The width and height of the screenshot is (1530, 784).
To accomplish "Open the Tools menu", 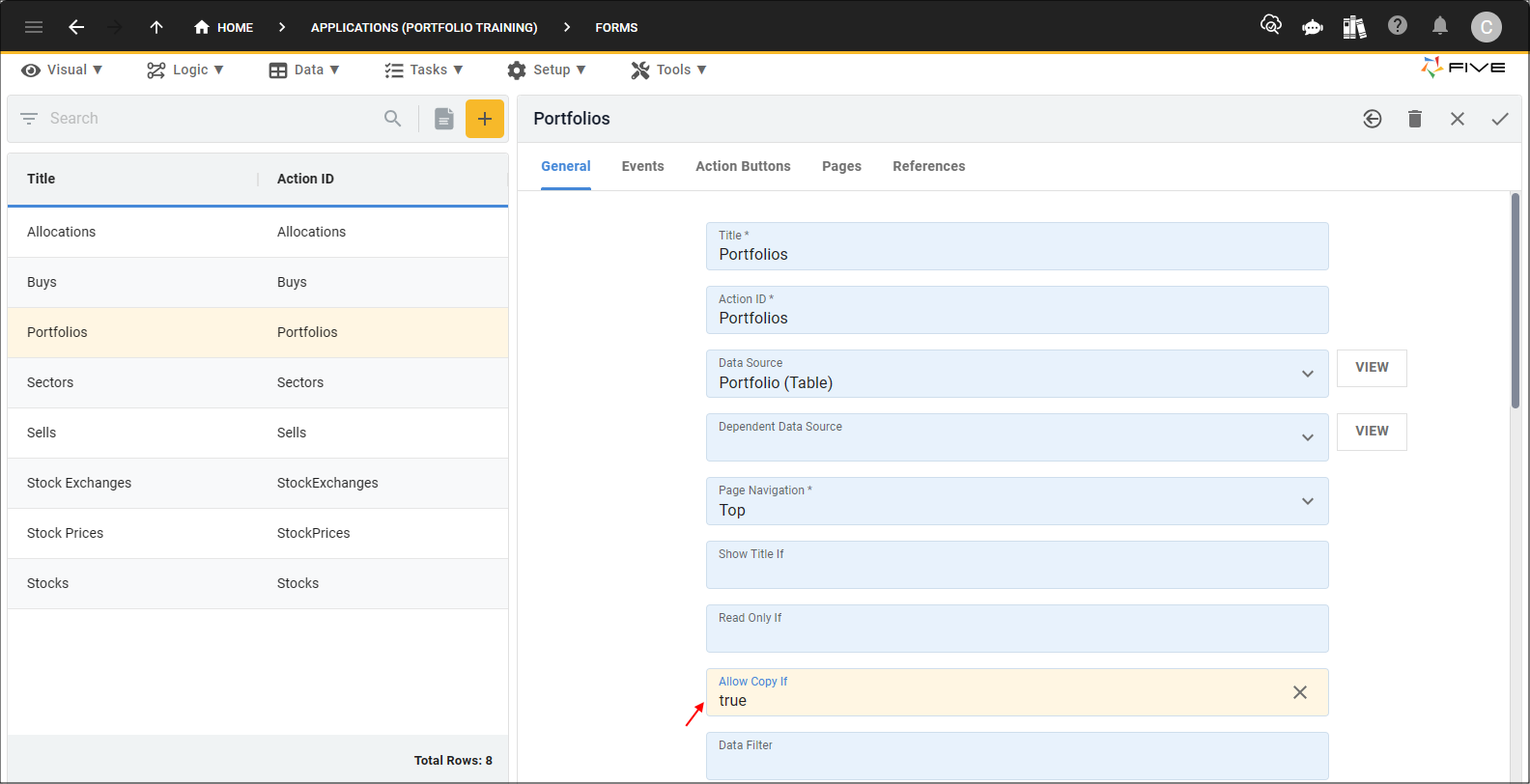I will (668, 70).
